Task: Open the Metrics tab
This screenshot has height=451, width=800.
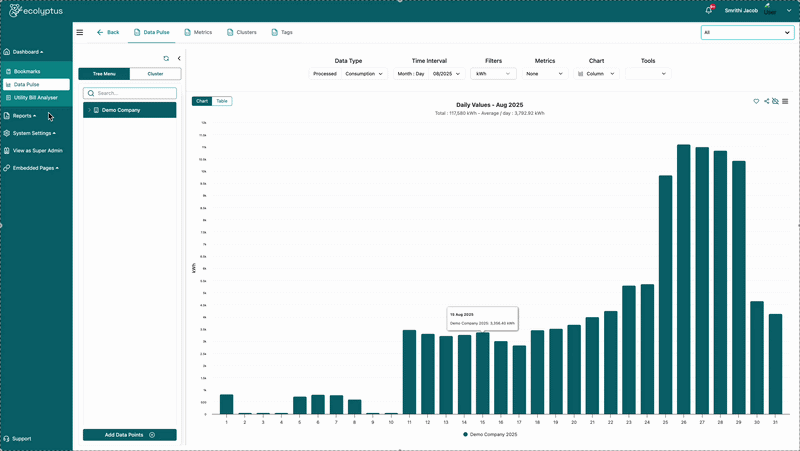Action: point(198,32)
